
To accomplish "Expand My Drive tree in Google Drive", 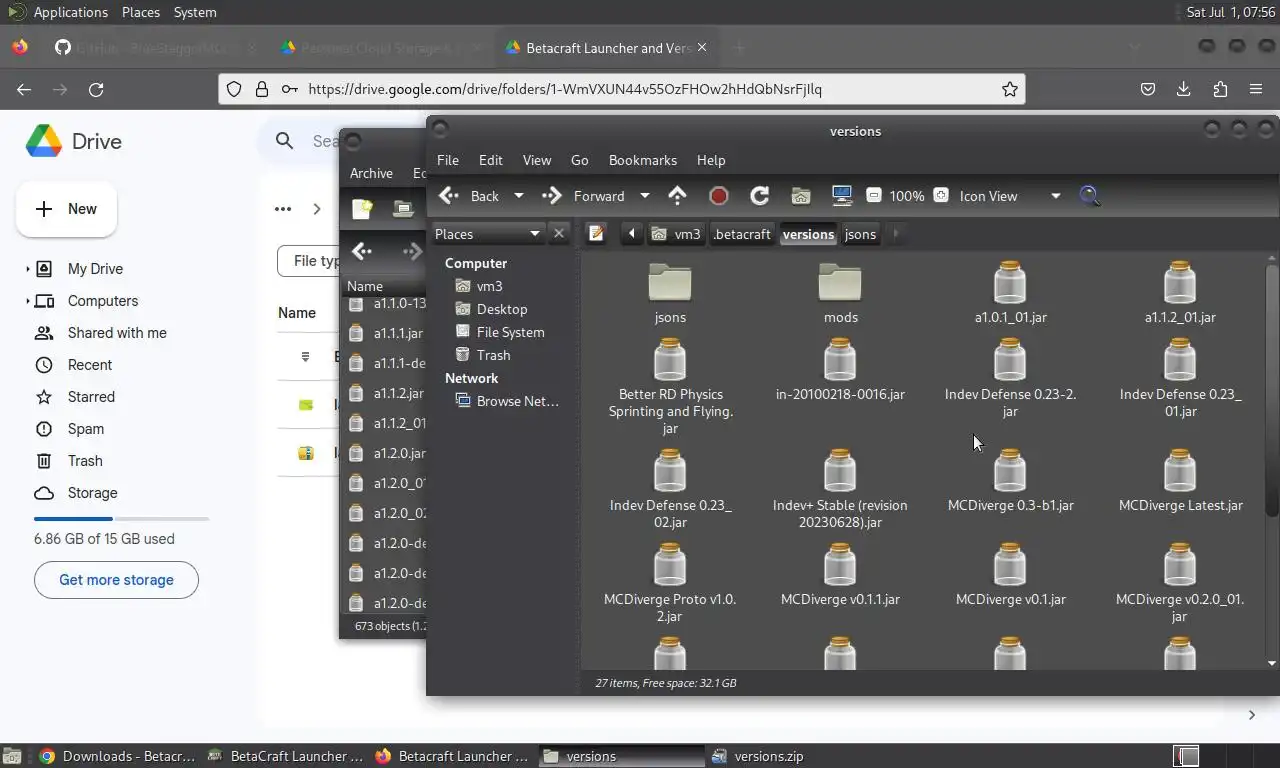I will pos(27,269).
